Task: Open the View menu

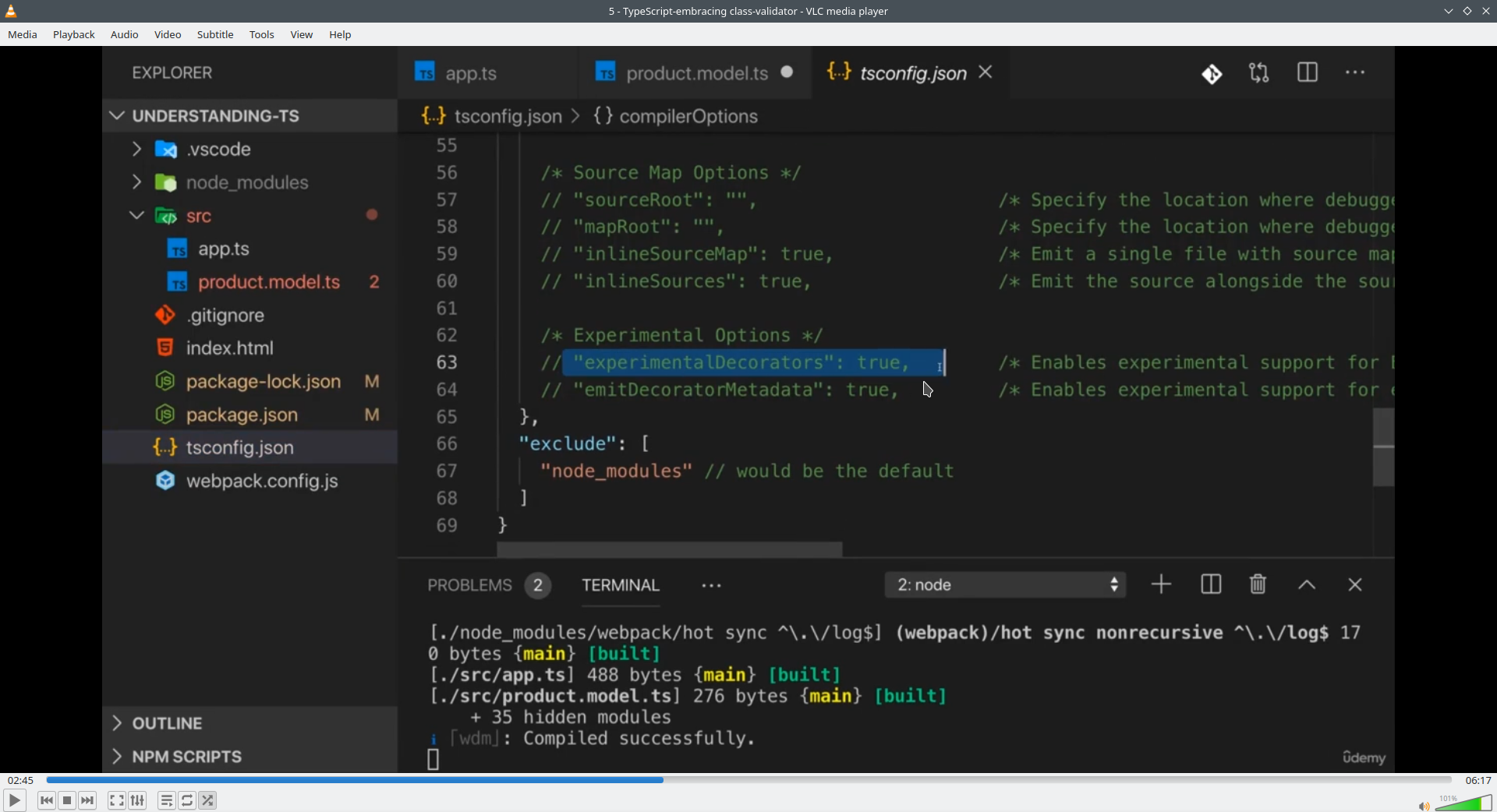Action: (x=302, y=34)
